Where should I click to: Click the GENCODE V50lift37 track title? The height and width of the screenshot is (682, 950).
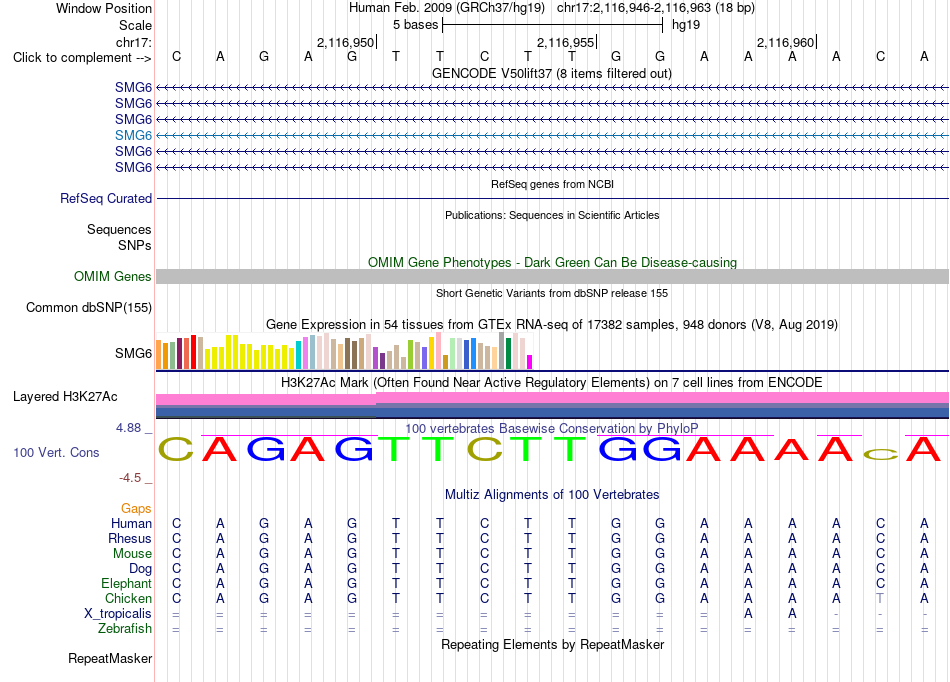coord(552,74)
